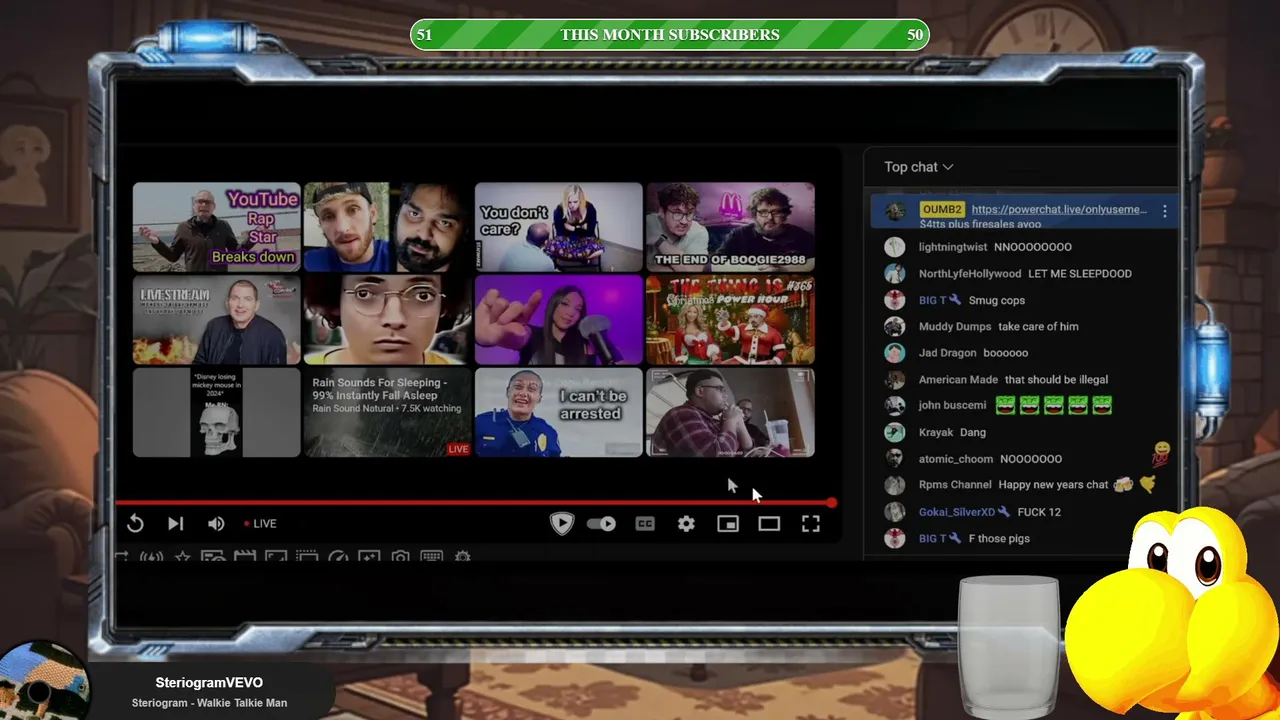The image size is (1280, 720).
Task: Click Gokai_SilverXD's chat avatar
Action: [x=895, y=512]
